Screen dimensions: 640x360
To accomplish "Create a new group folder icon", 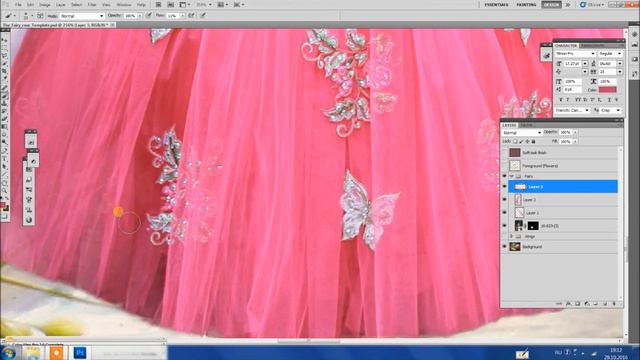I will (x=596, y=304).
